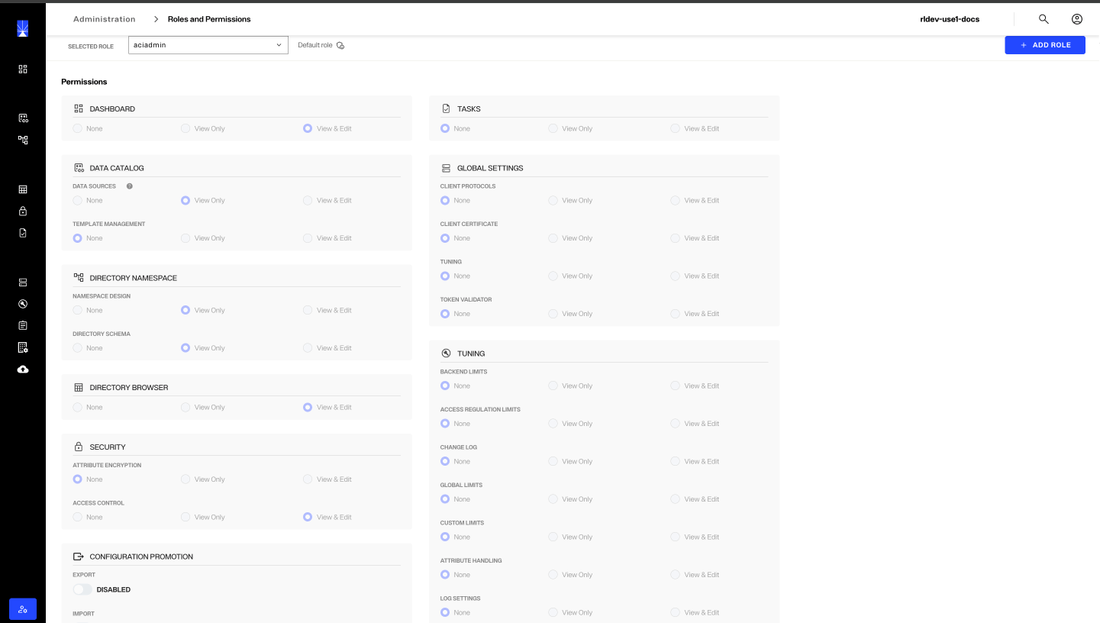Select View & Edit for Tasks
The height and width of the screenshot is (623, 1100).
[675, 128]
